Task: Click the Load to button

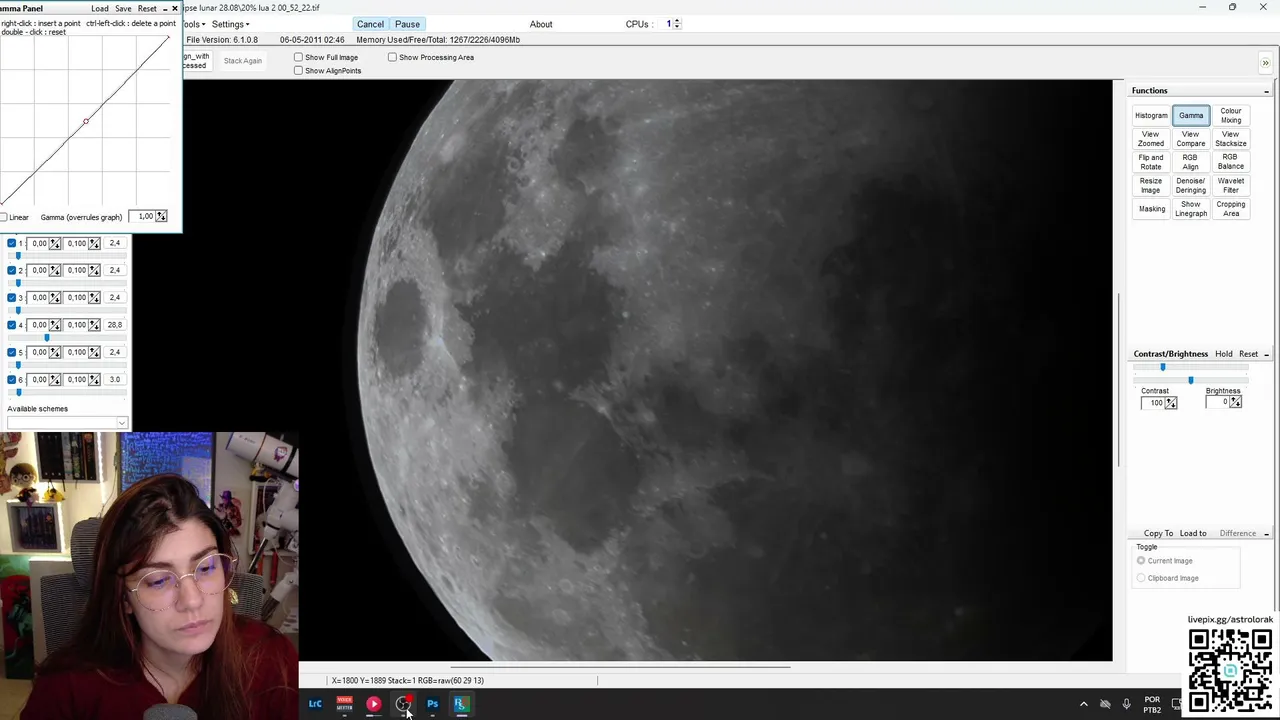Action: click(1193, 534)
